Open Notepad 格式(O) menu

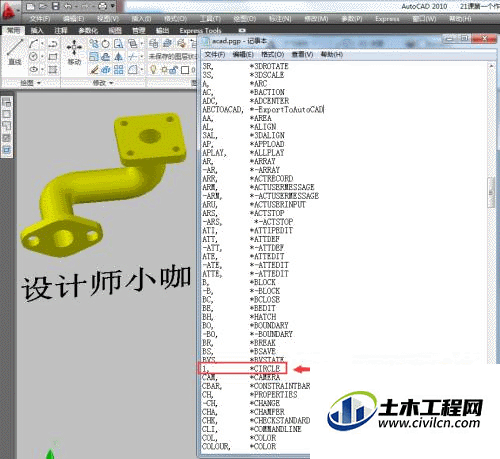click(272, 54)
